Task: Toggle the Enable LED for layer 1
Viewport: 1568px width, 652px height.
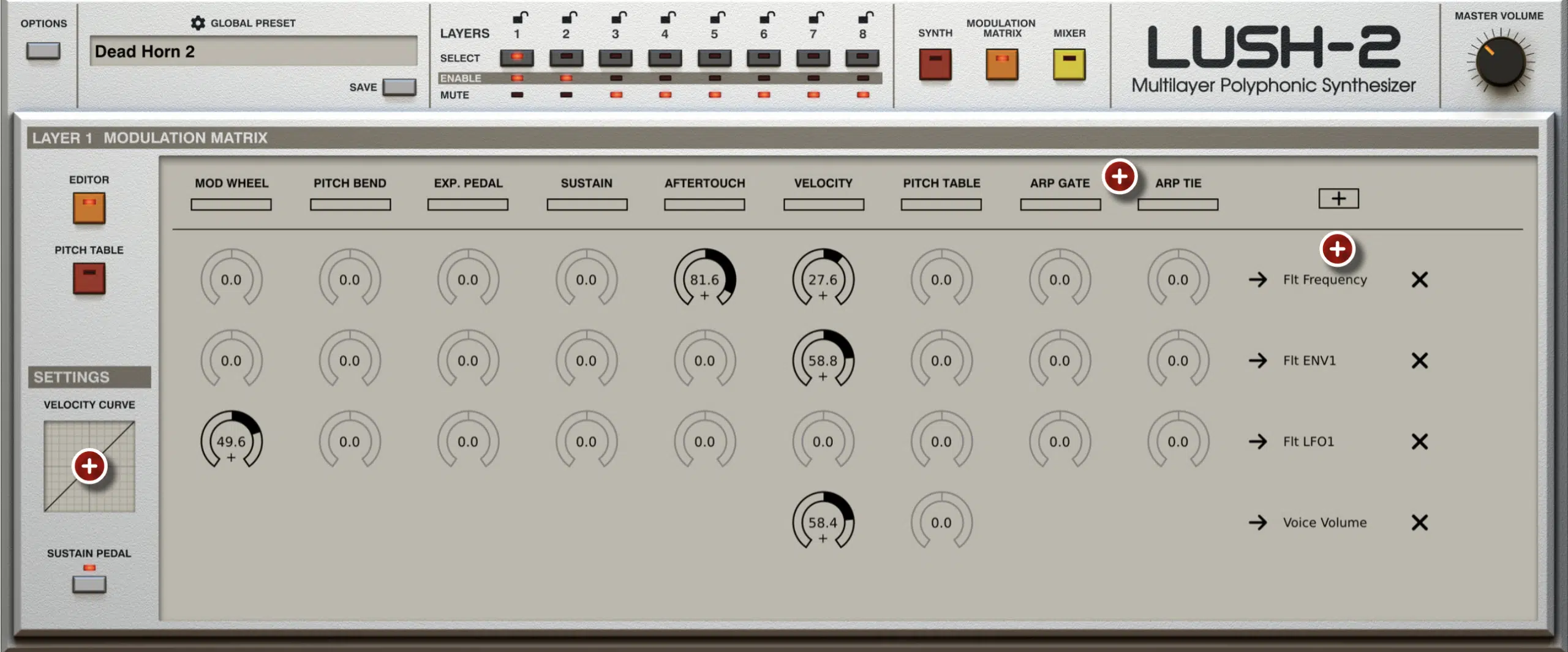Action: click(x=517, y=78)
